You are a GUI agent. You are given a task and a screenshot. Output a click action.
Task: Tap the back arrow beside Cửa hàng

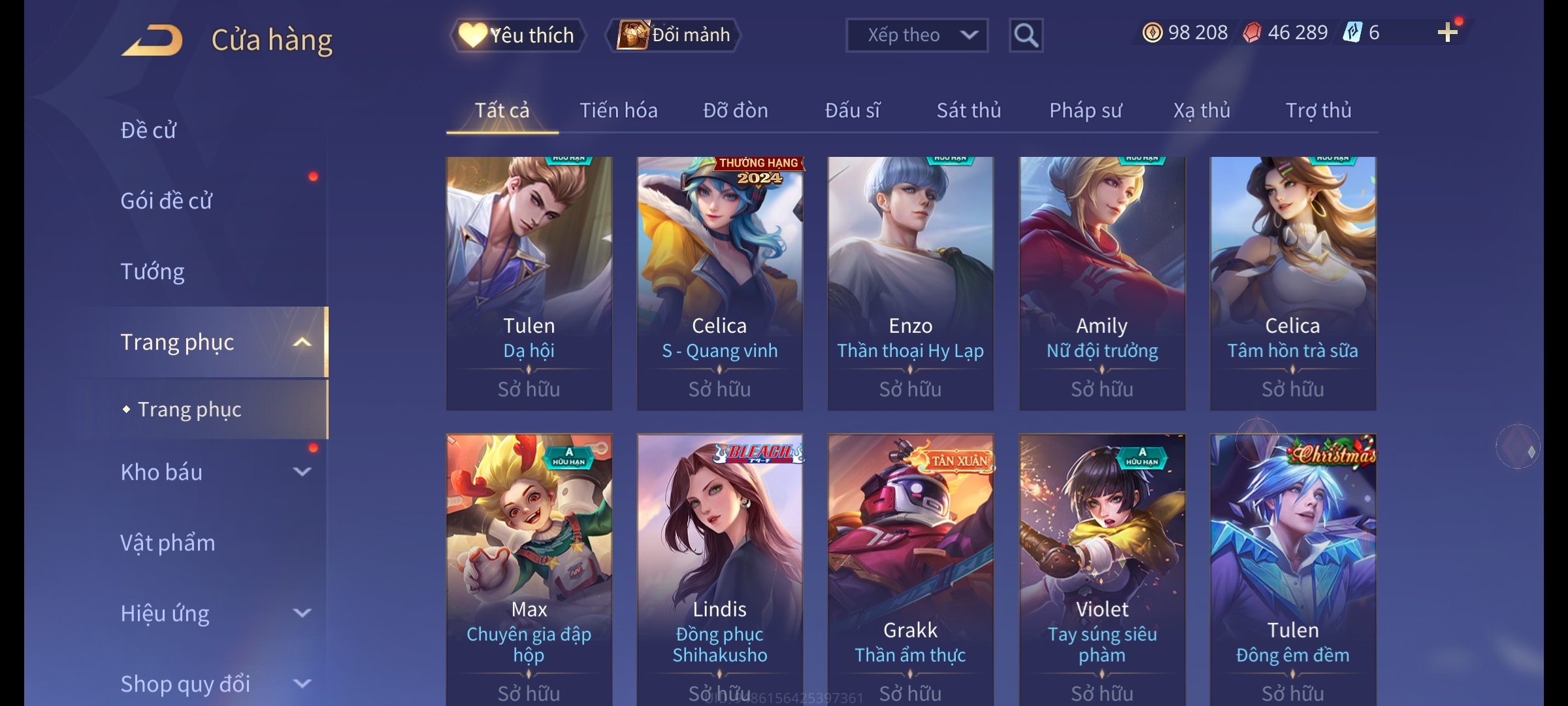(x=152, y=40)
